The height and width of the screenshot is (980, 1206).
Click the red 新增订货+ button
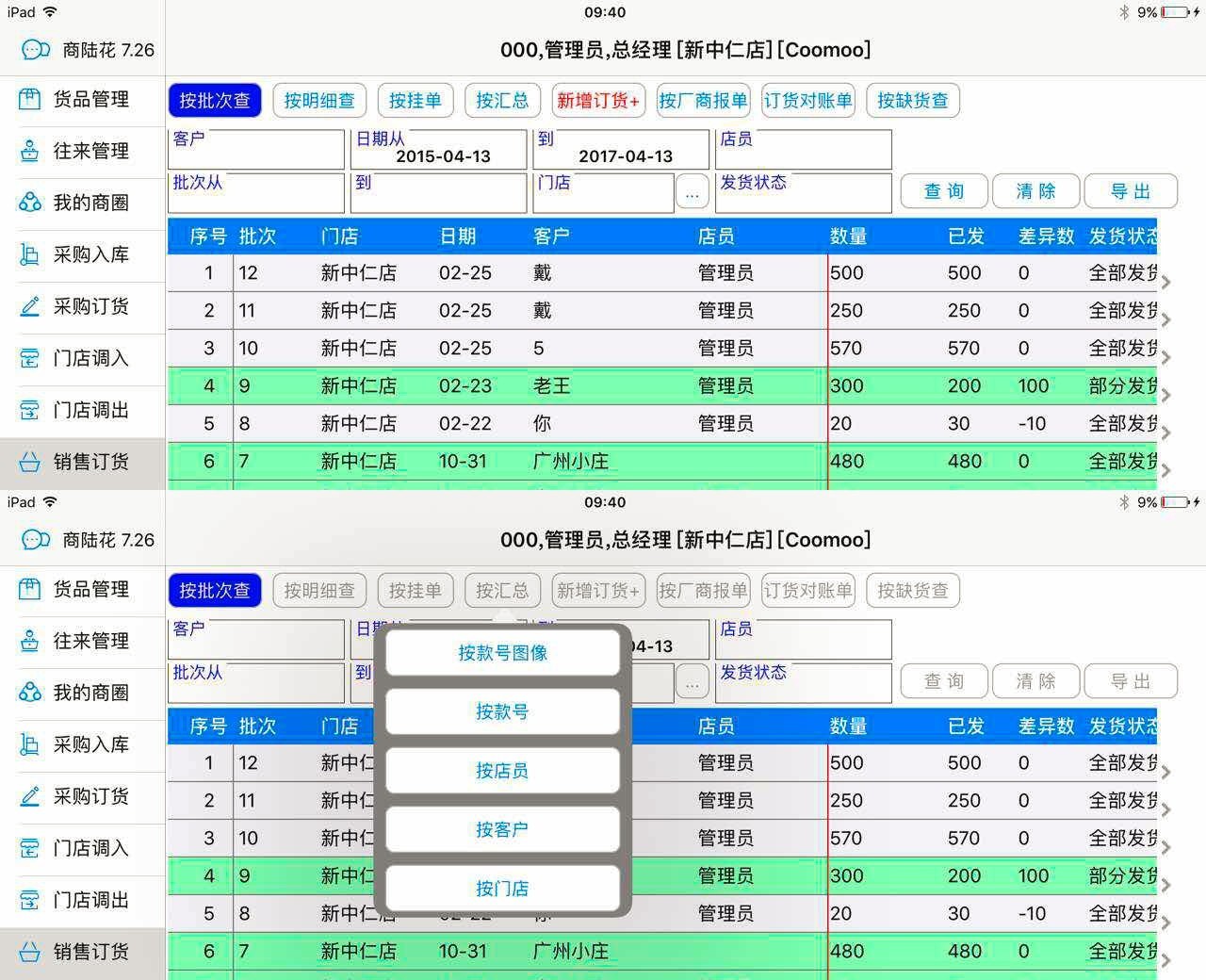tap(598, 101)
